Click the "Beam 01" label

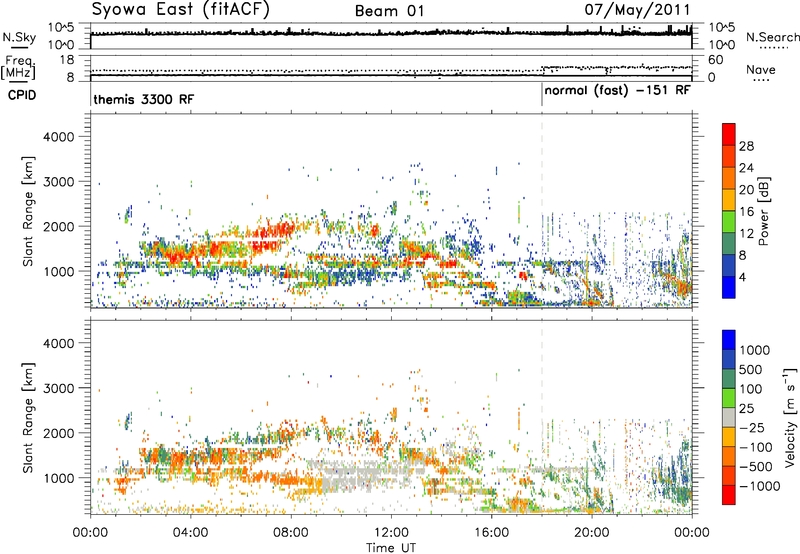point(389,11)
